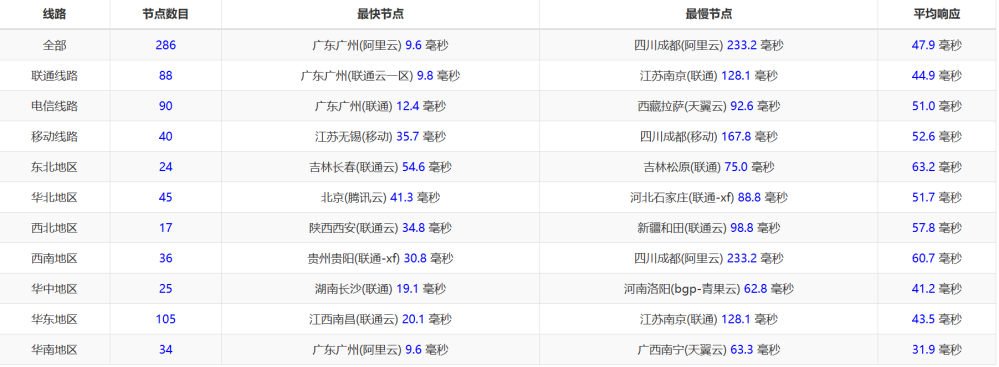Select the 西北地区 row label
999x367 pixels.
(55, 227)
